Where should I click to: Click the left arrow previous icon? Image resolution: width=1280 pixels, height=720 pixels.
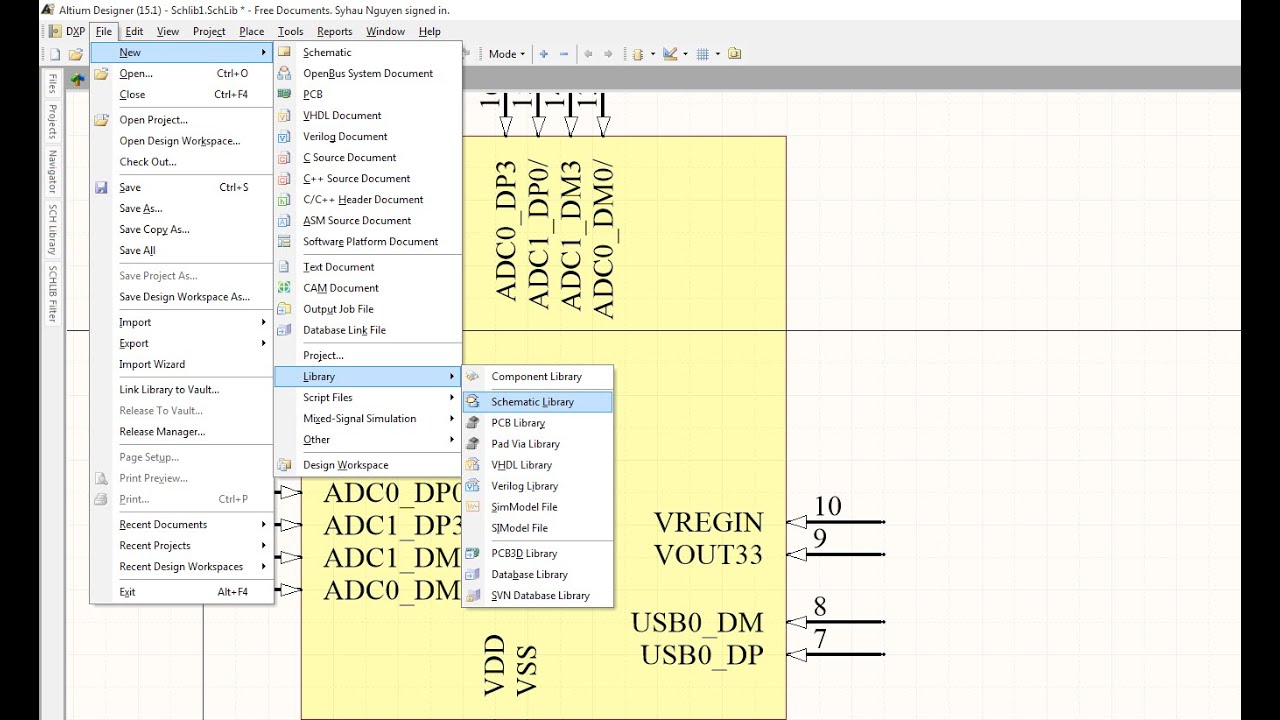tap(588, 54)
